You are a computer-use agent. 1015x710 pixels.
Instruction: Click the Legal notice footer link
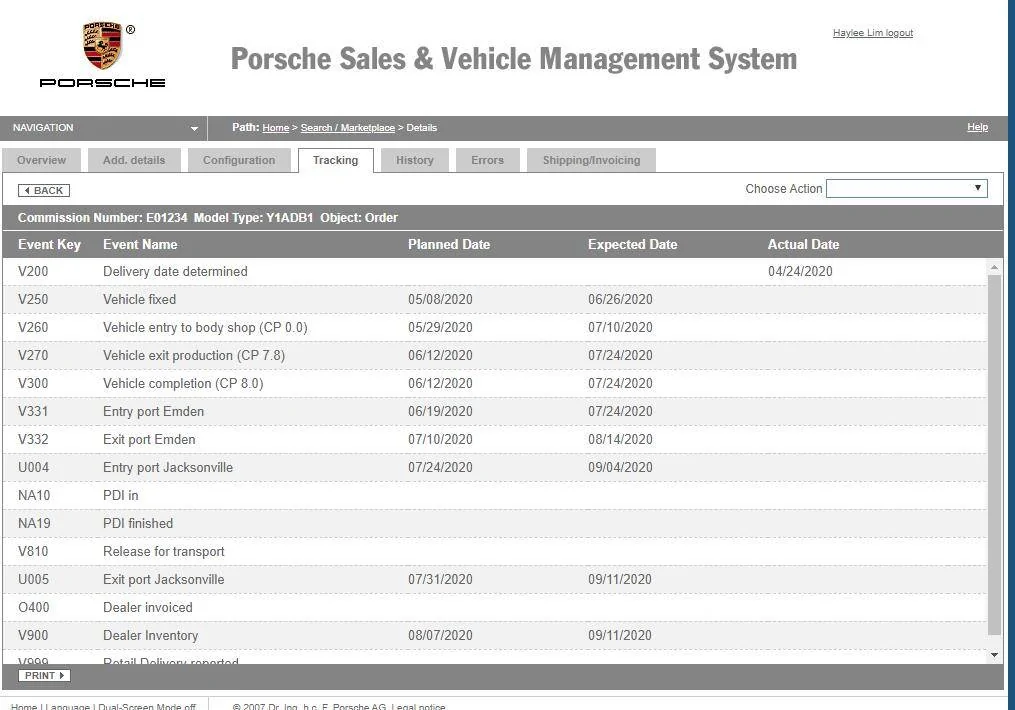point(418,706)
